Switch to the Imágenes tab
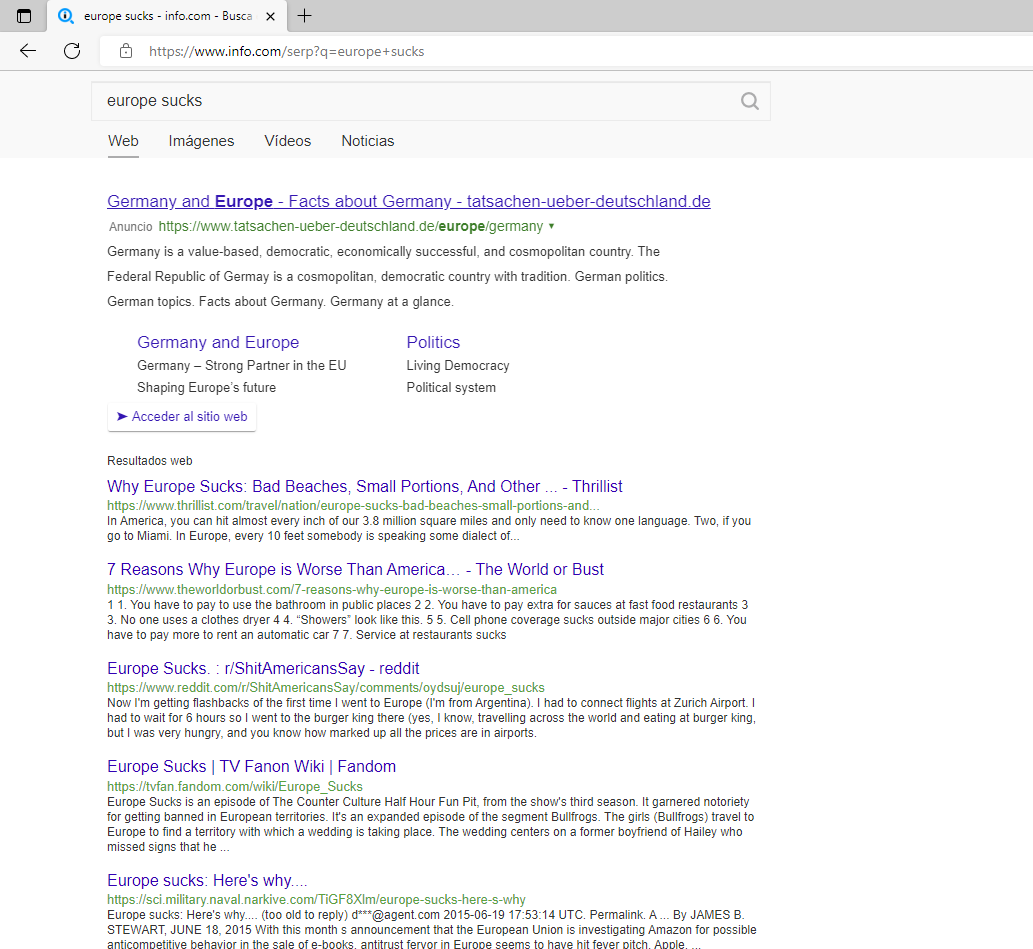This screenshot has width=1033, height=949. tap(201, 141)
